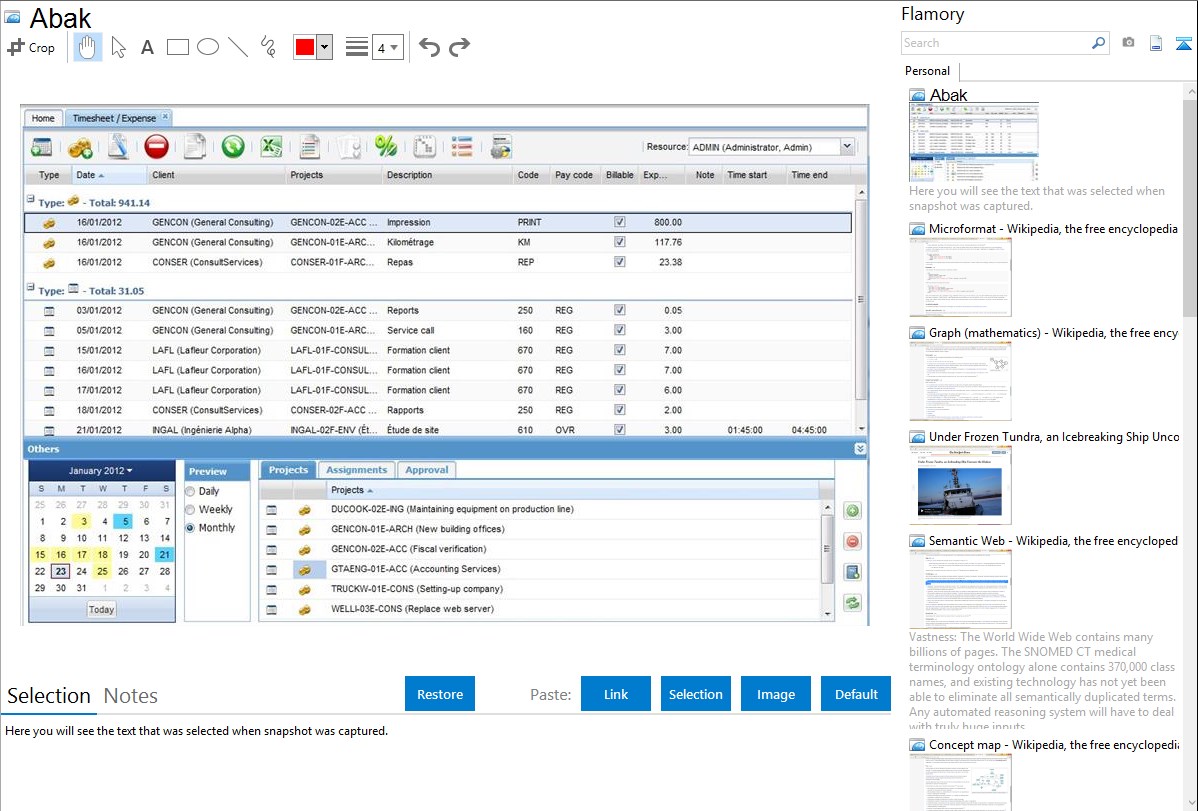Click red remove icon beside projects list
The image size is (1198, 811).
coord(853,541)
